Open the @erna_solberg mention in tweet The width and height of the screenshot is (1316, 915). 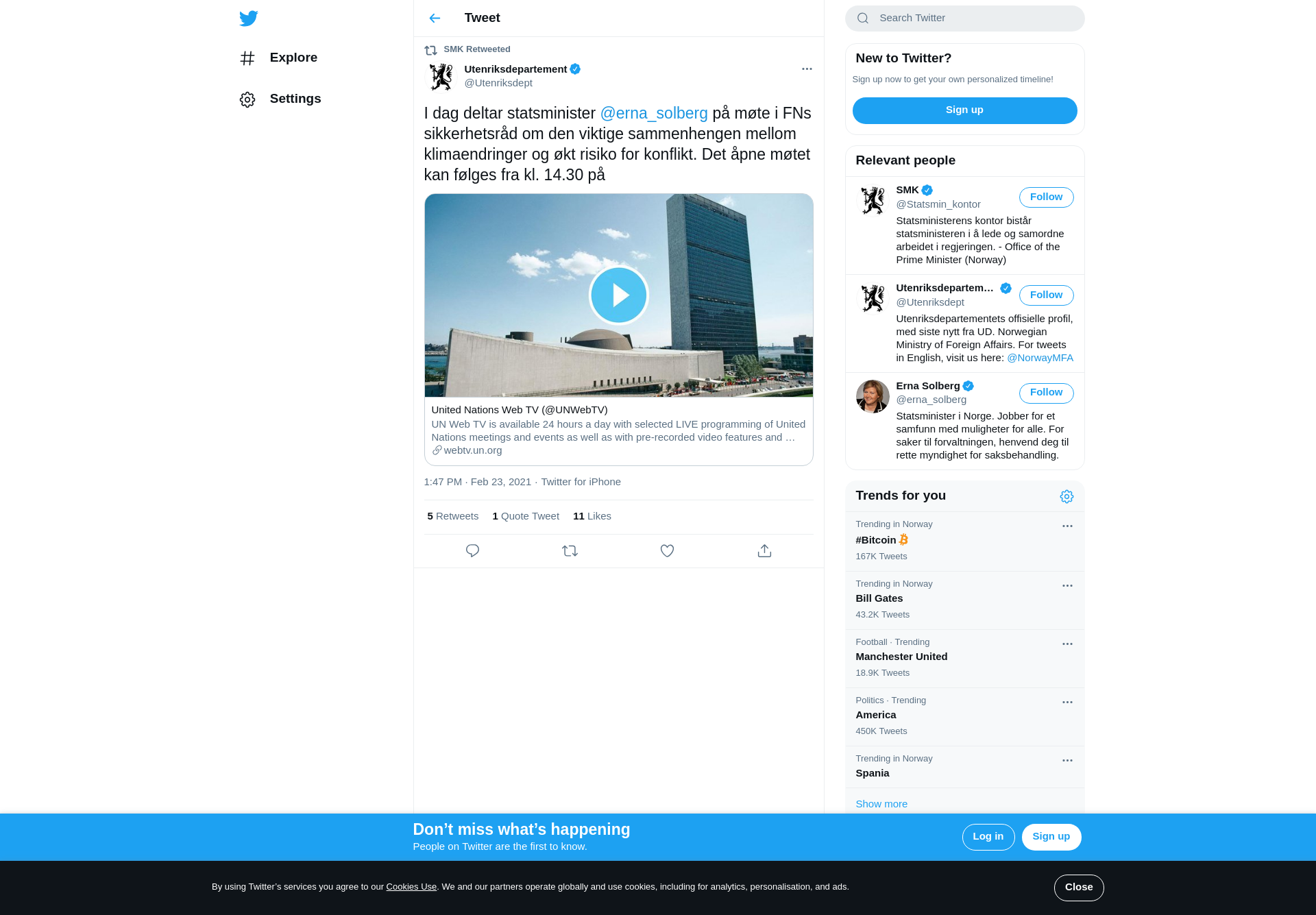tap(654, 113)
